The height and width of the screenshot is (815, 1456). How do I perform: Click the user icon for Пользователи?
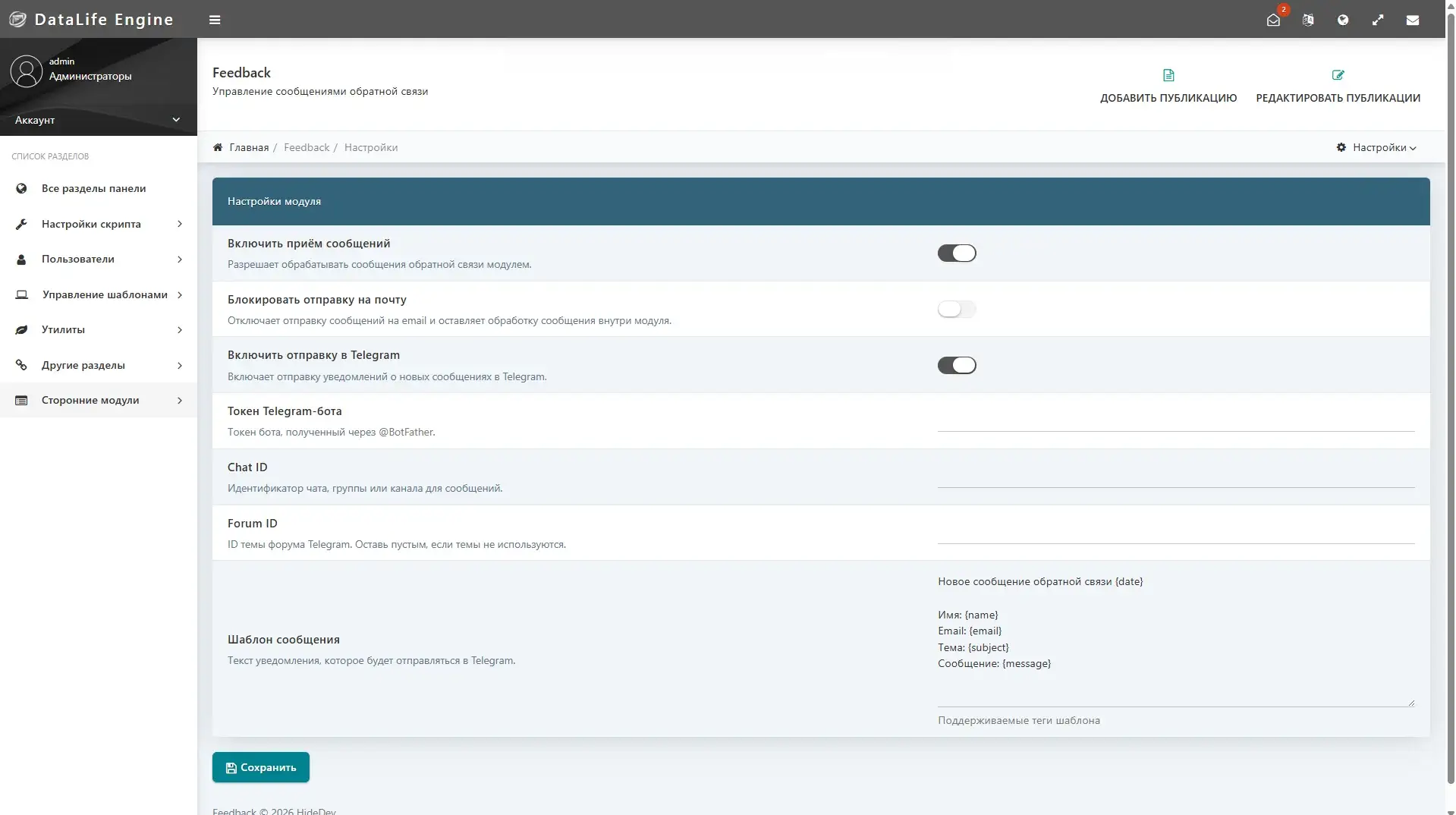click(x=21, y=260)
